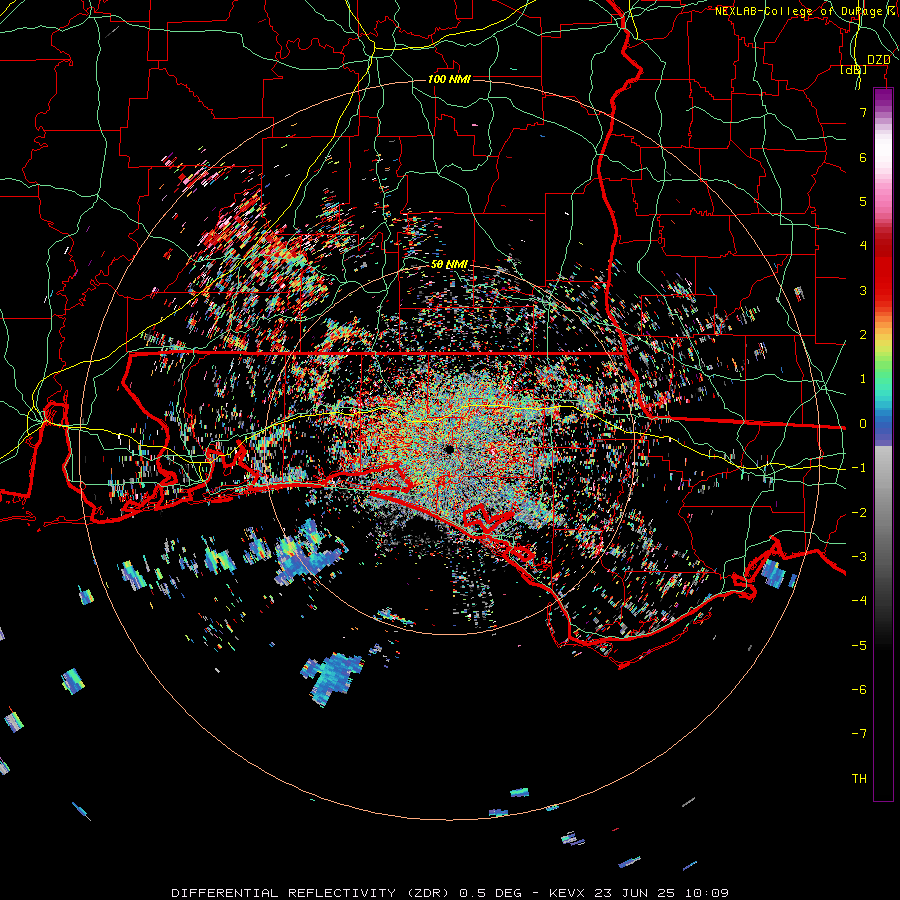The width and height of the screenshot is (900, 900).
Task: Click the -1 value on the color scale
Action: point(859,468)
